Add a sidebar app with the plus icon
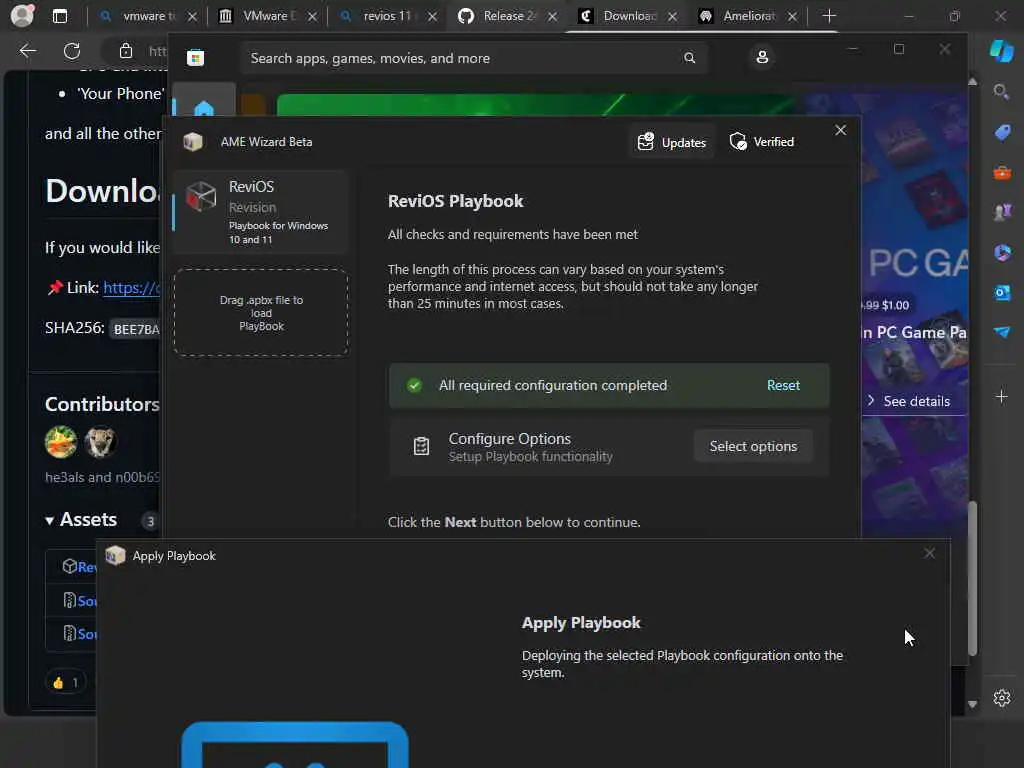 pyautogui.click(x=1001, y=396)
